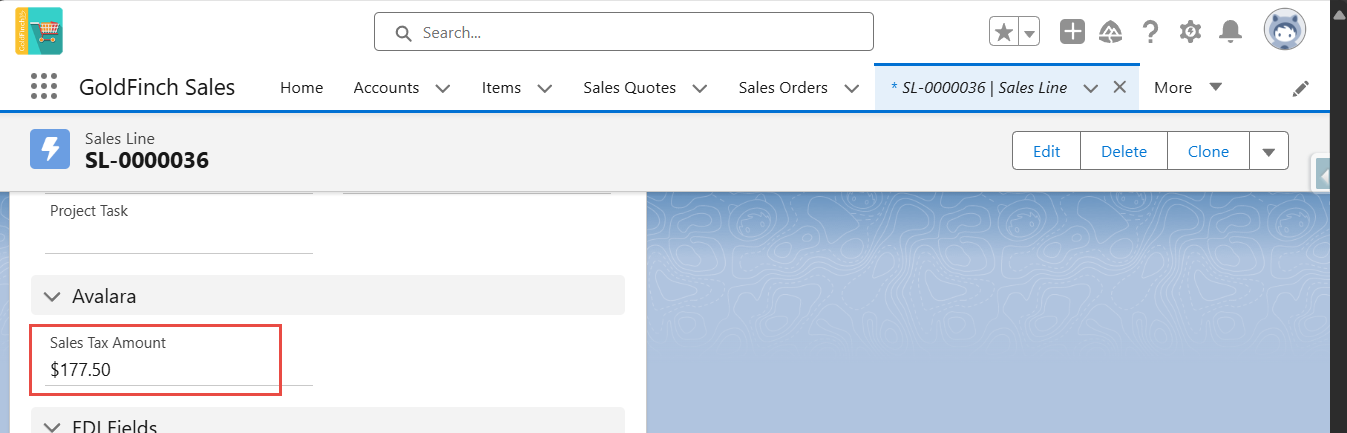Screen dimensions: 1347x433
Task: Click the $177.50 Sales Tax Amount value
Action: pyautogui.click(x=80, y=370)
